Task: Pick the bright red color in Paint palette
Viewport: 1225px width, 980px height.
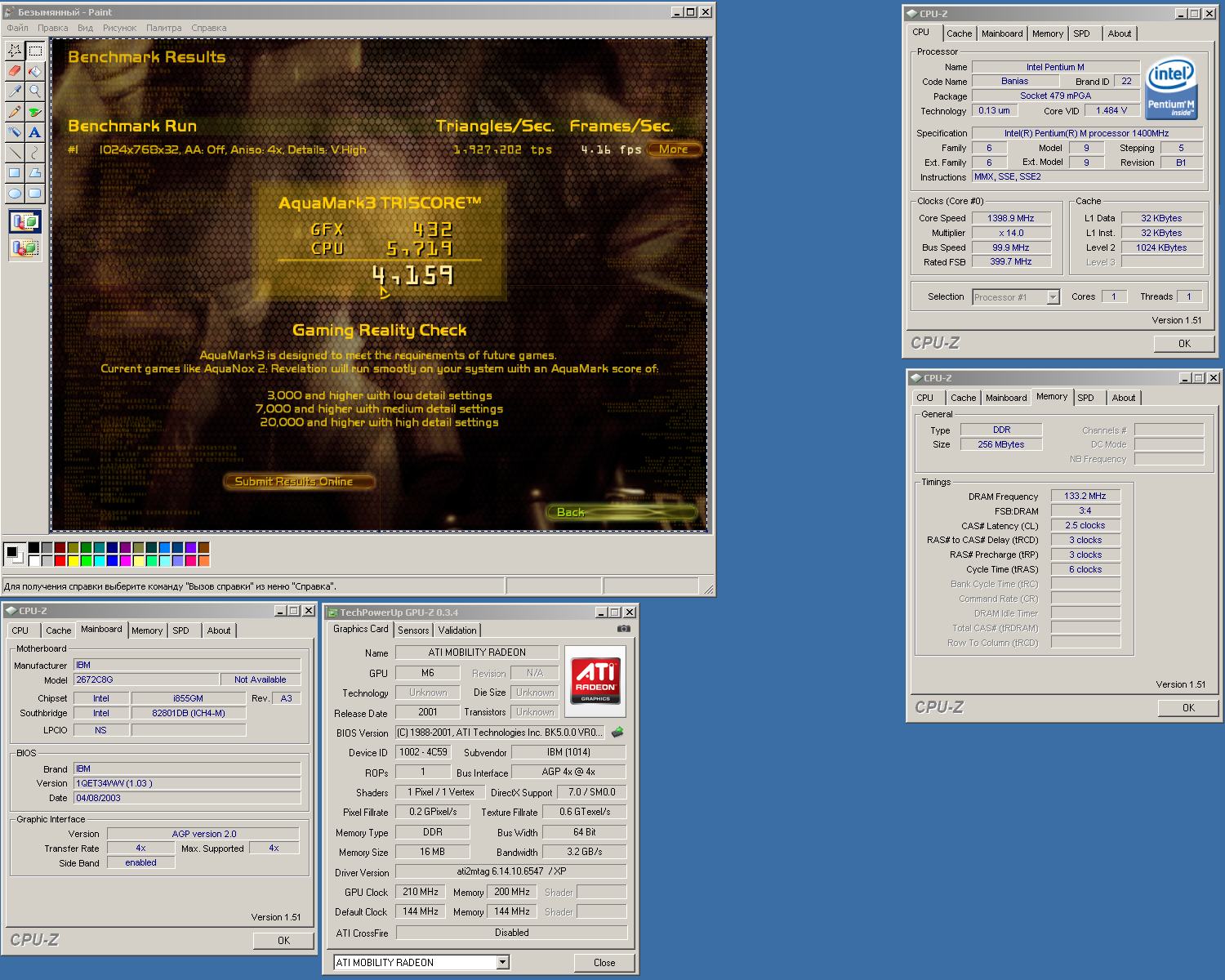Action: click(60, 560)
